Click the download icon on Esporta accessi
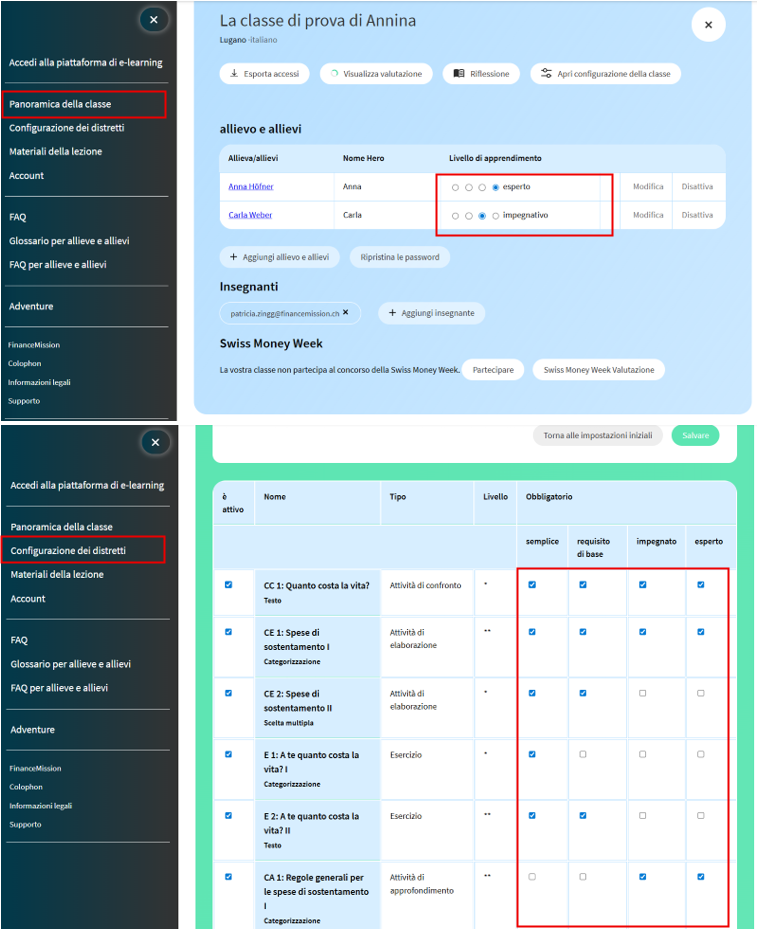Viewport: 767px width, 947px height. pos(234,74)
